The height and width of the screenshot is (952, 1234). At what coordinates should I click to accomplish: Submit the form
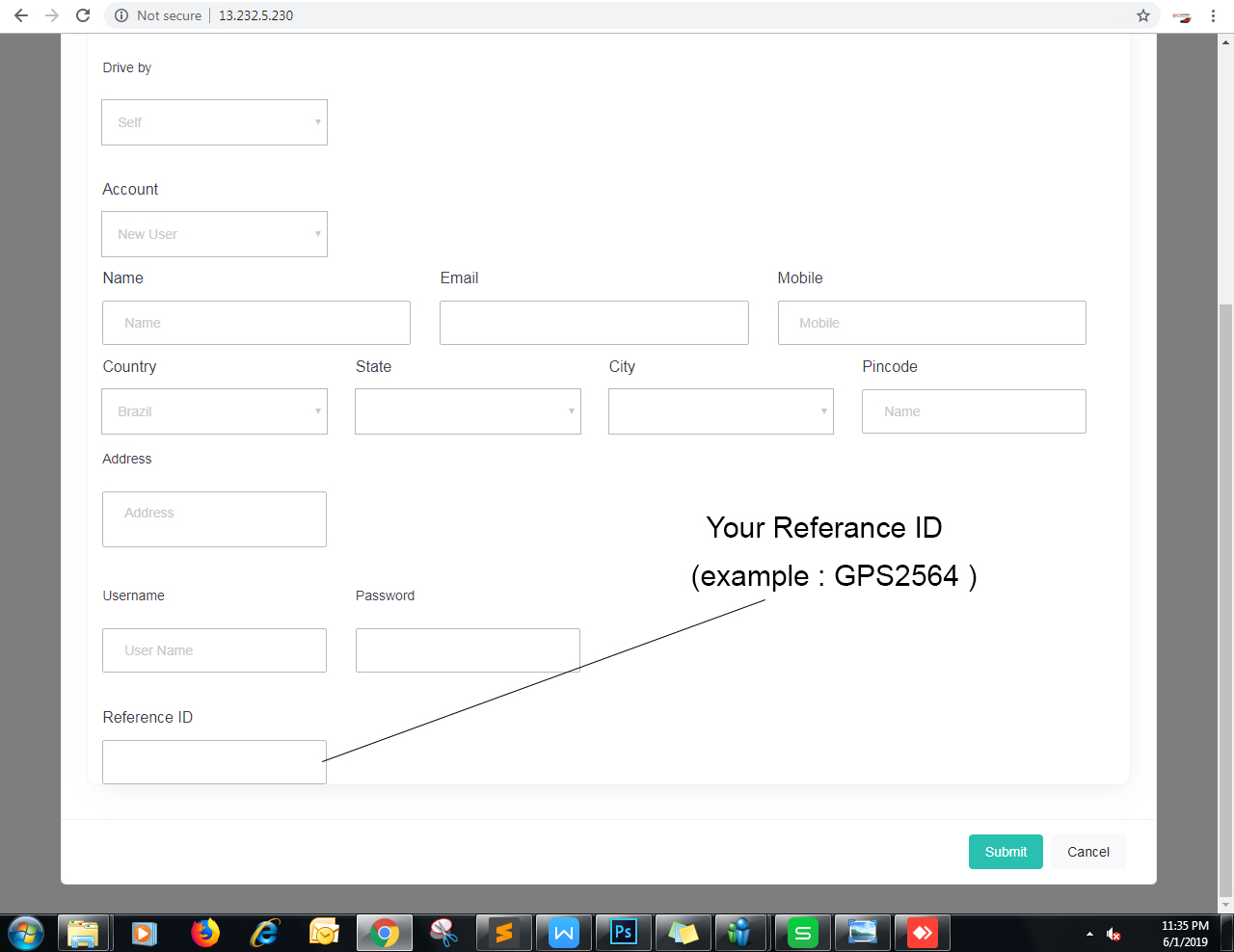tap(1006, 852)
